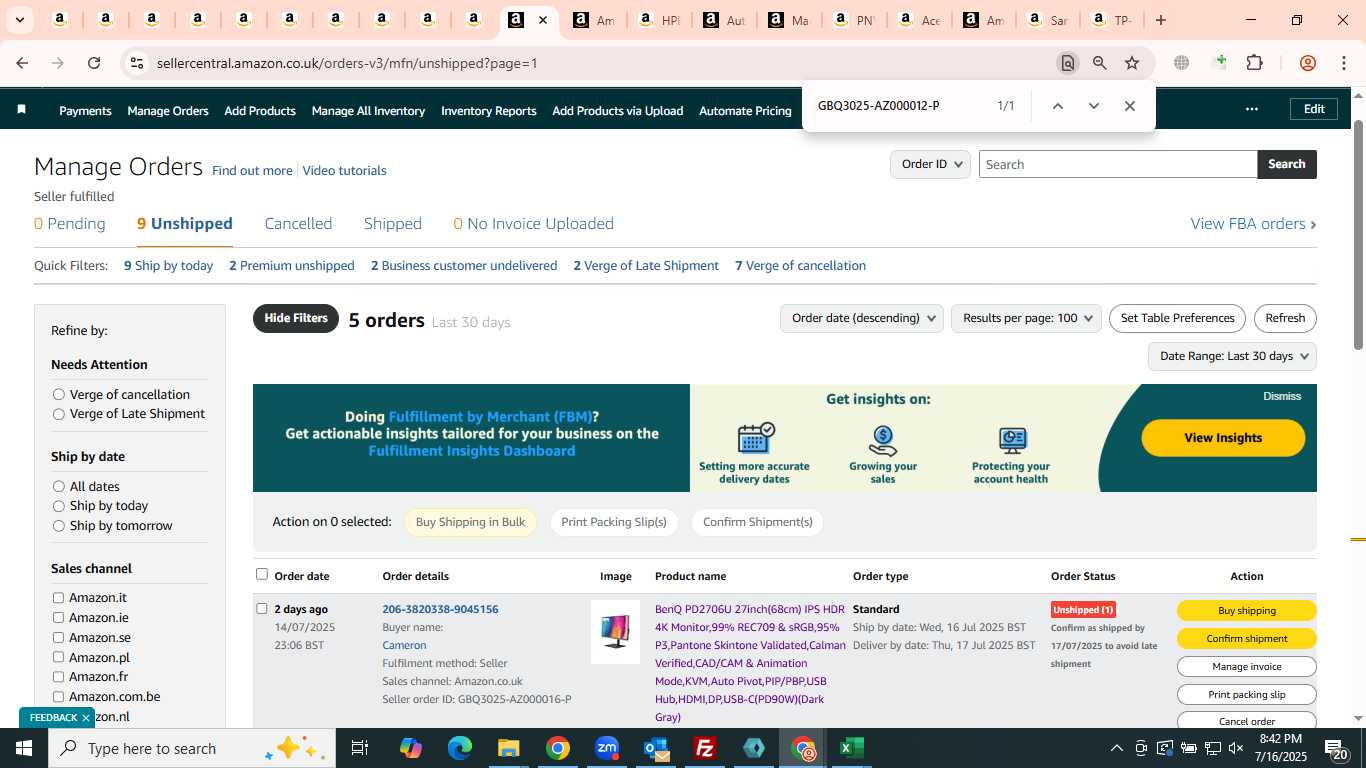Reload the page with the browser refresh icon

94,63
